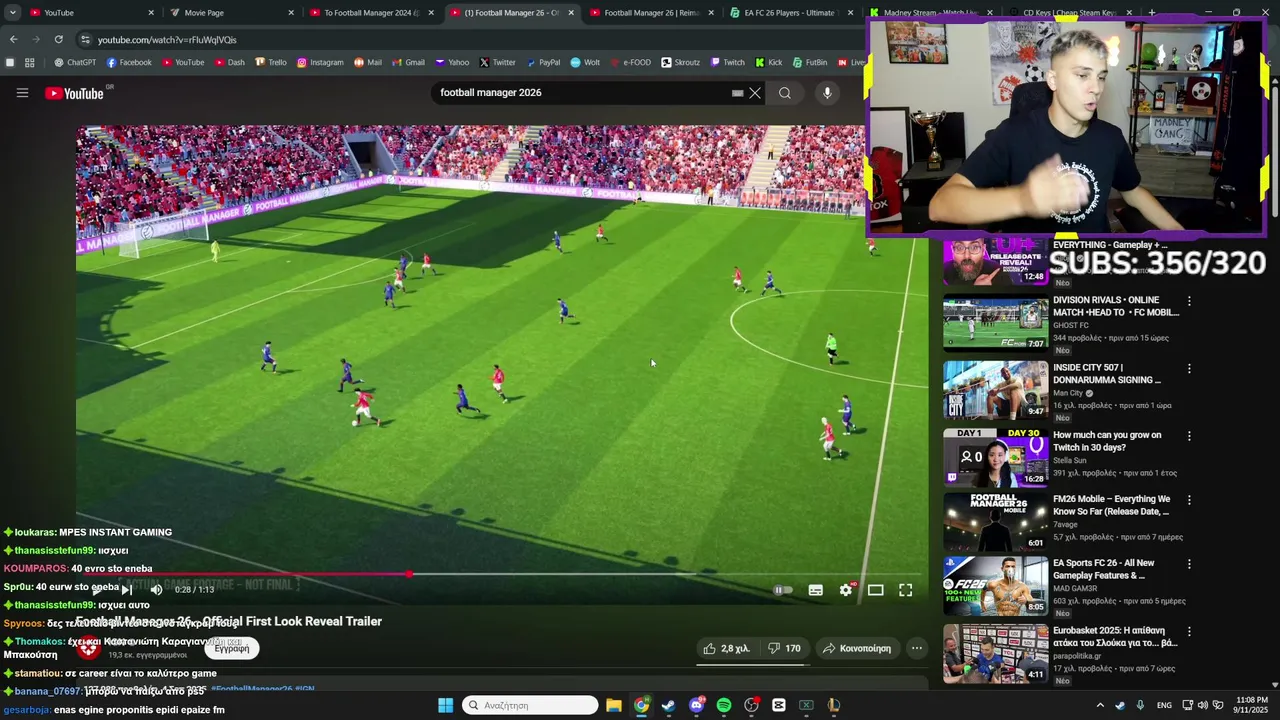The width and height of the screenshot is (1280, 720).
Task: Reload the current page
Action: point(59,39)
